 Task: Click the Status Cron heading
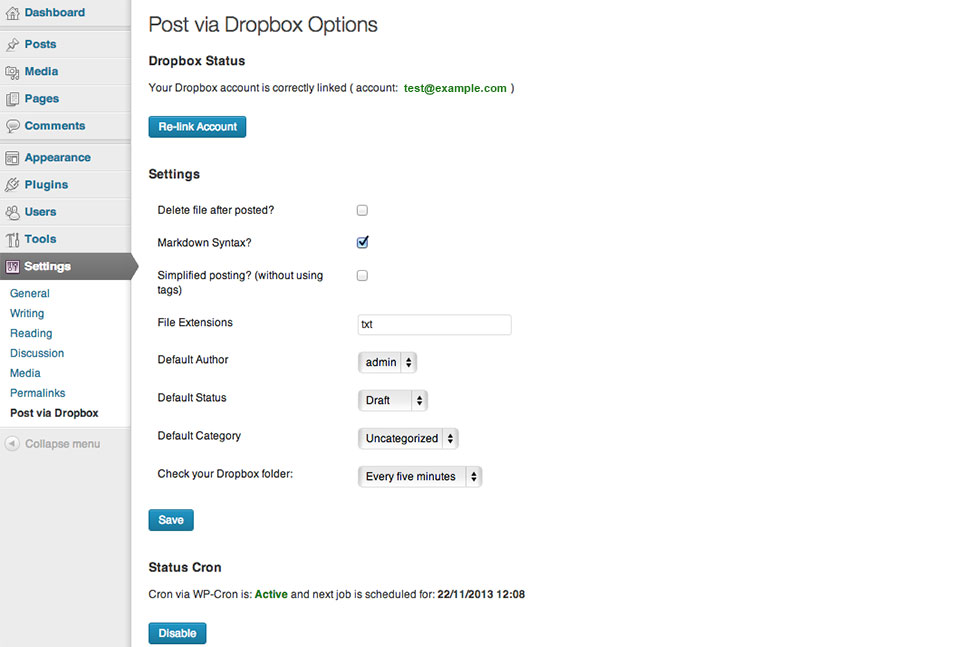pos(185,567)
